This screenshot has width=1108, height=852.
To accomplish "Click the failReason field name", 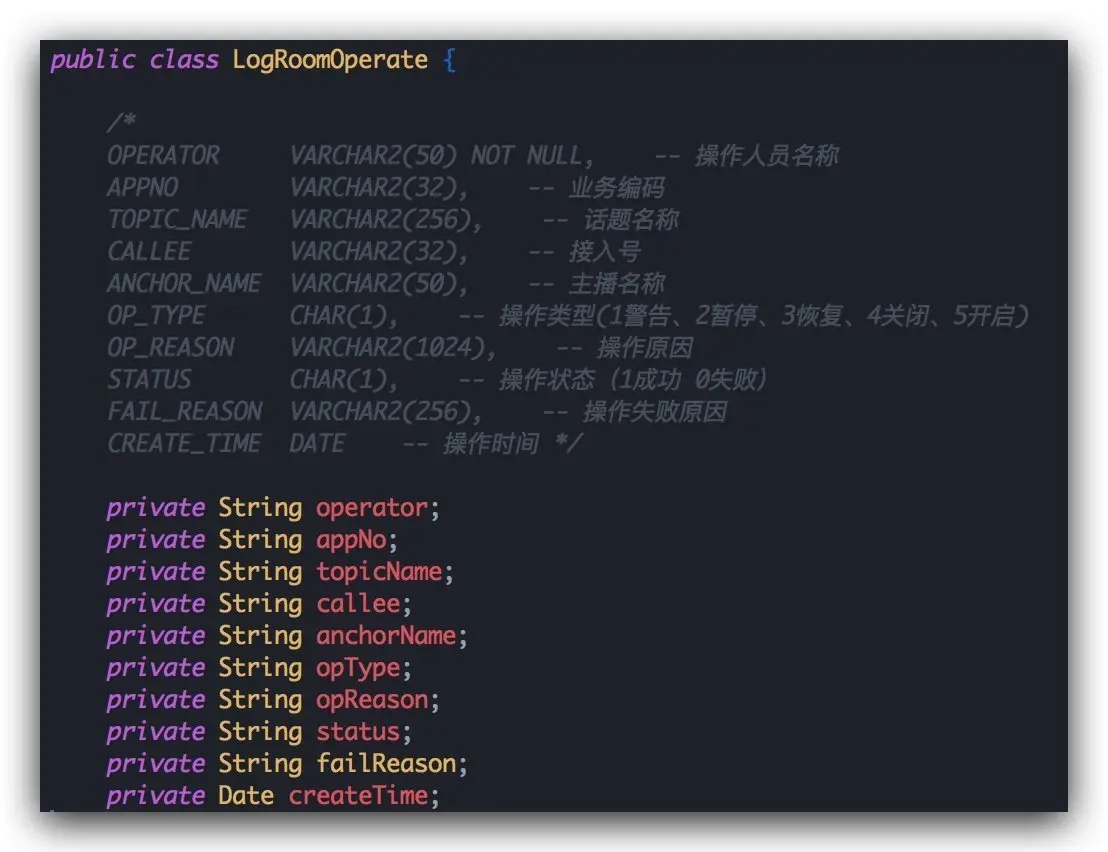I will tap(385, 764).
